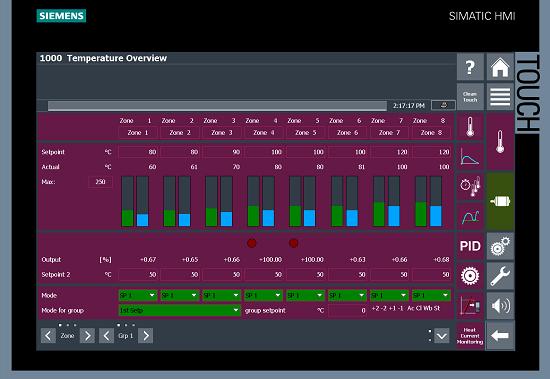The height and width of the screenshot is (379, 550).
Task: Click the speaker sound icon
Action: click(500, 306)
